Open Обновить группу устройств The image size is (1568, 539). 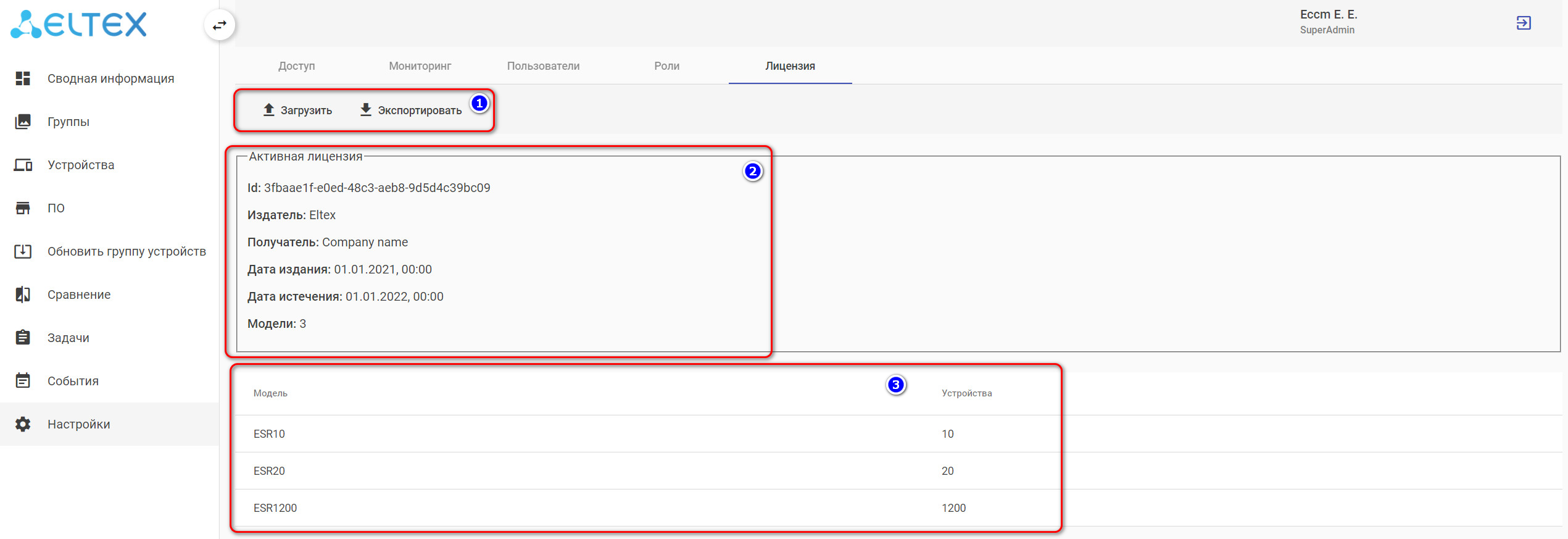click(x=110, y=251)
